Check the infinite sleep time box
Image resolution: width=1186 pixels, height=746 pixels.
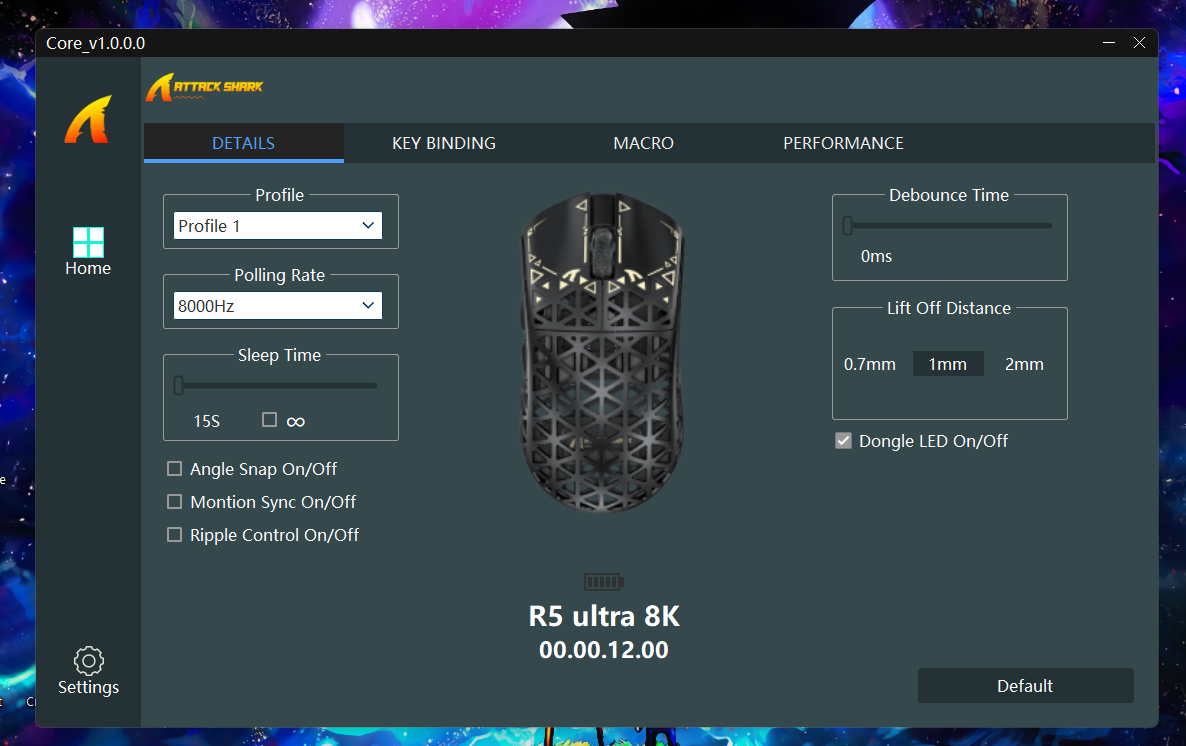[x=269, y=420]
